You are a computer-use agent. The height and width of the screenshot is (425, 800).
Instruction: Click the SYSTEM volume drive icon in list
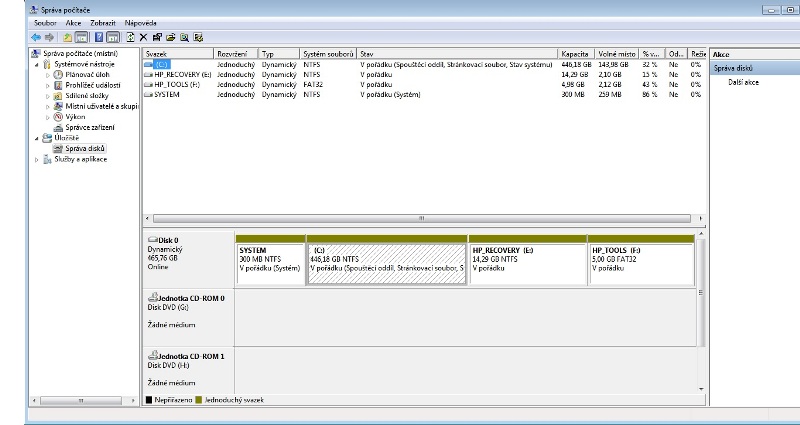(x=148, y=94)
